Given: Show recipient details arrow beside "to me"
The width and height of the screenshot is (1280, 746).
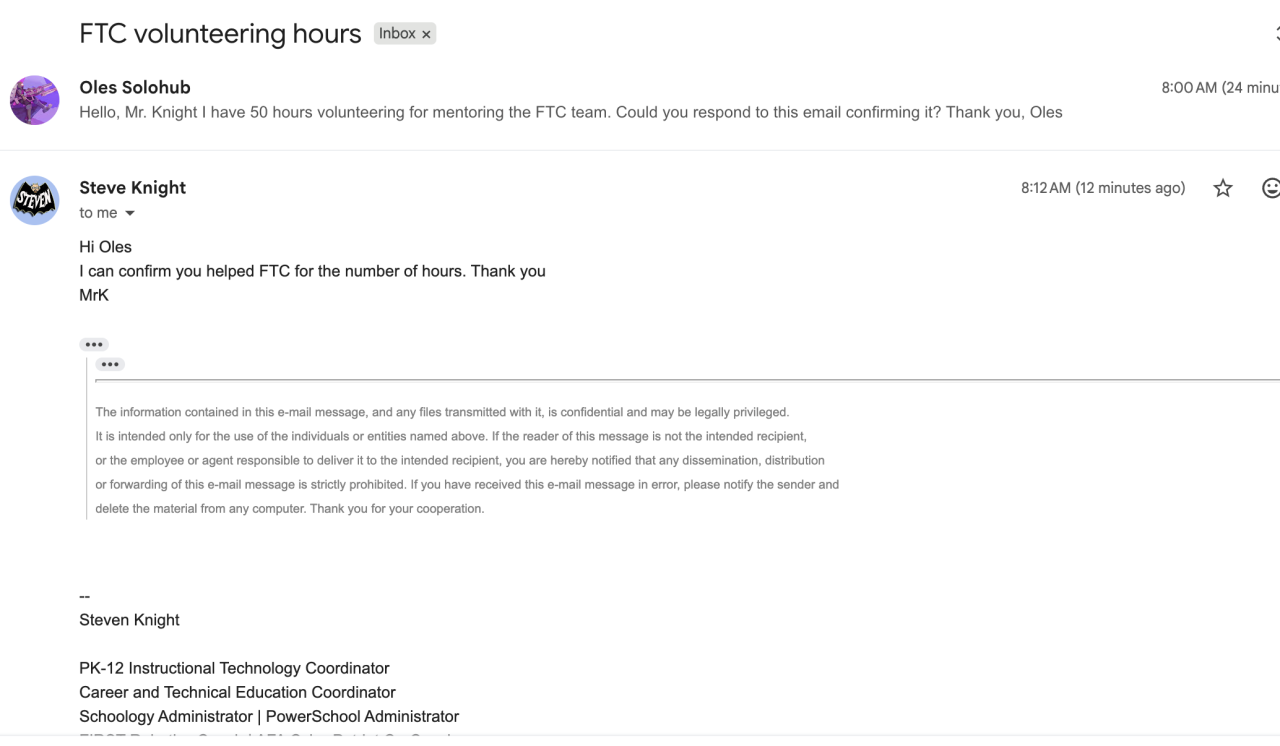Looking at the screenshot, I should (x=130, y=213).
